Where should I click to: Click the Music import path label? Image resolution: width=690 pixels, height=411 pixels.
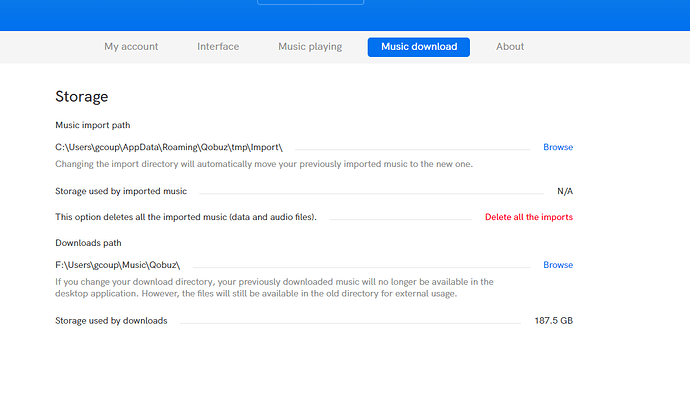98,125
